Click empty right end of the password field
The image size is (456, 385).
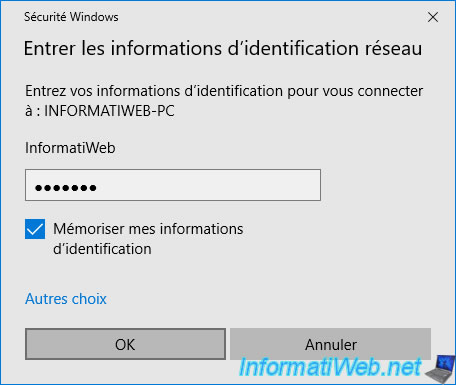(x=283, y=185)
